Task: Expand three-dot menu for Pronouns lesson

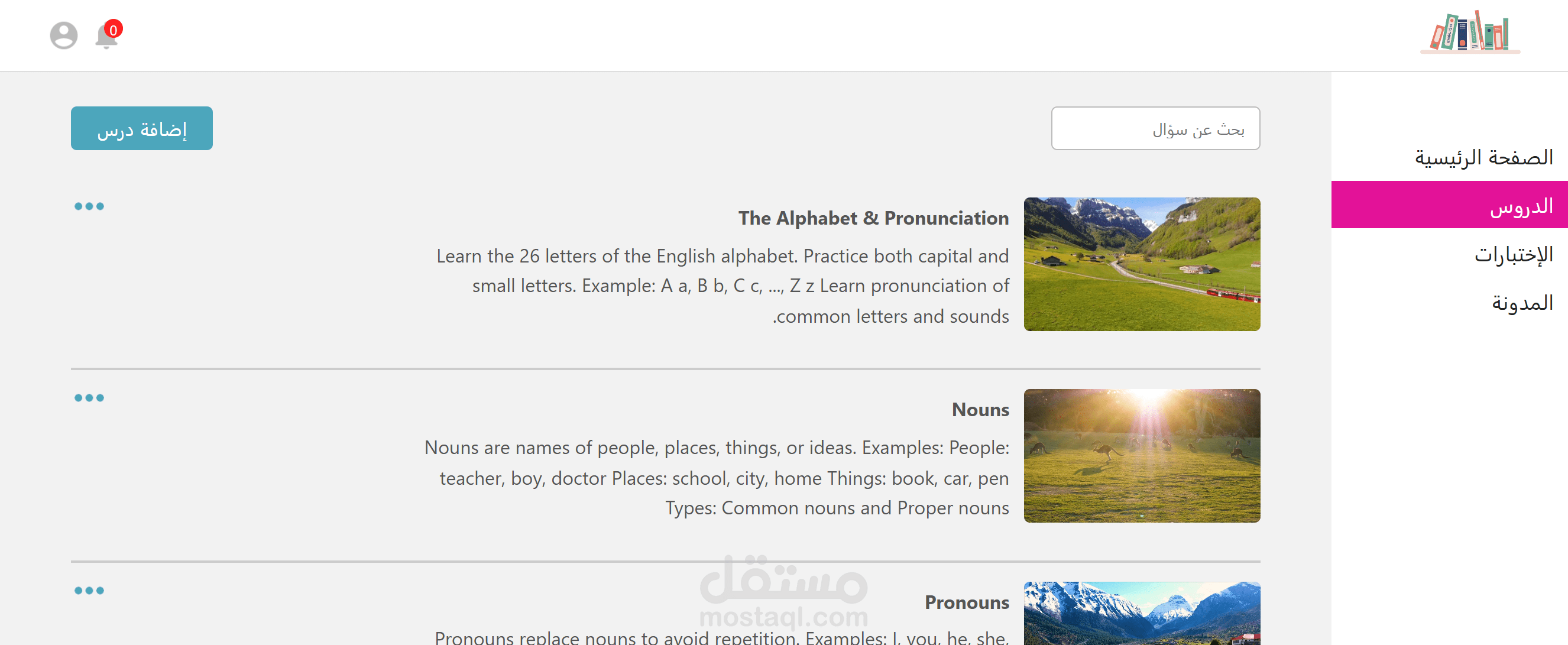Action: pyautogui.click(x=89, y=590)
